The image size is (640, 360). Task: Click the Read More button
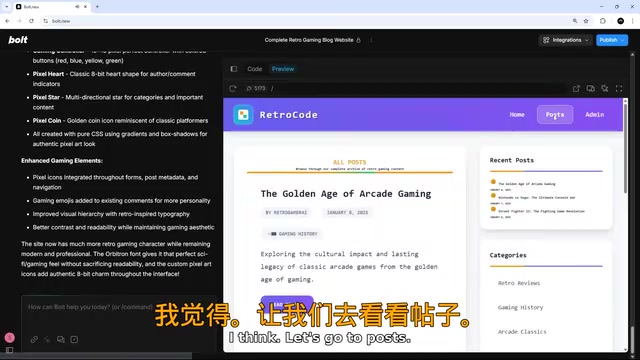(287, 304)
